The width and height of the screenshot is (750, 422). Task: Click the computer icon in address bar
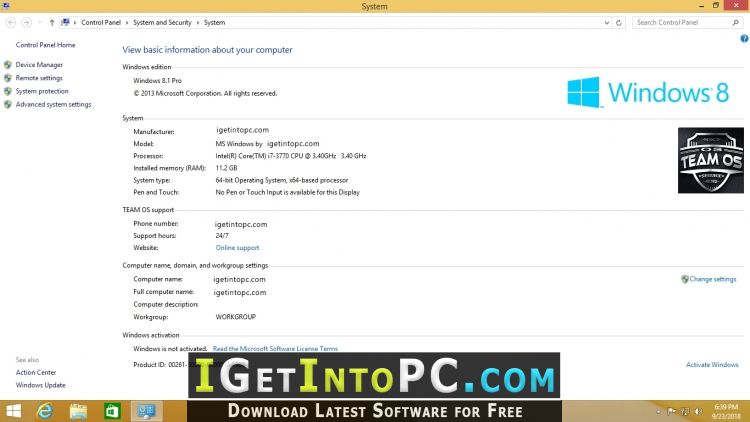[66, 22]
